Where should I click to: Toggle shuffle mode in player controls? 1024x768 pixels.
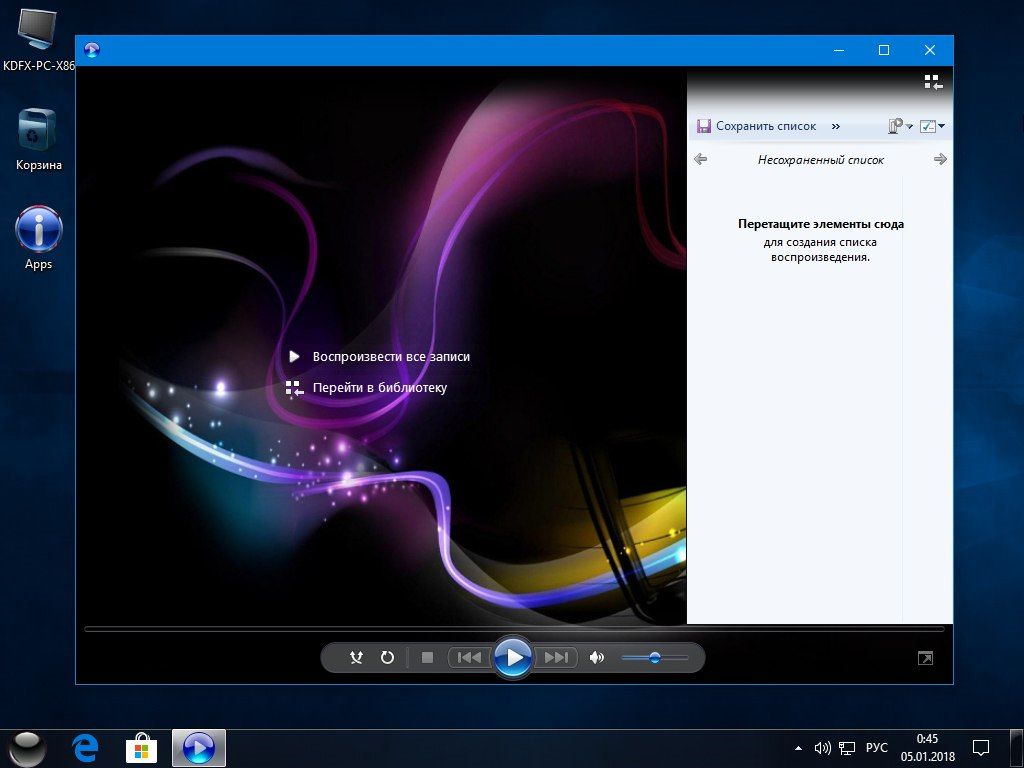357,658
